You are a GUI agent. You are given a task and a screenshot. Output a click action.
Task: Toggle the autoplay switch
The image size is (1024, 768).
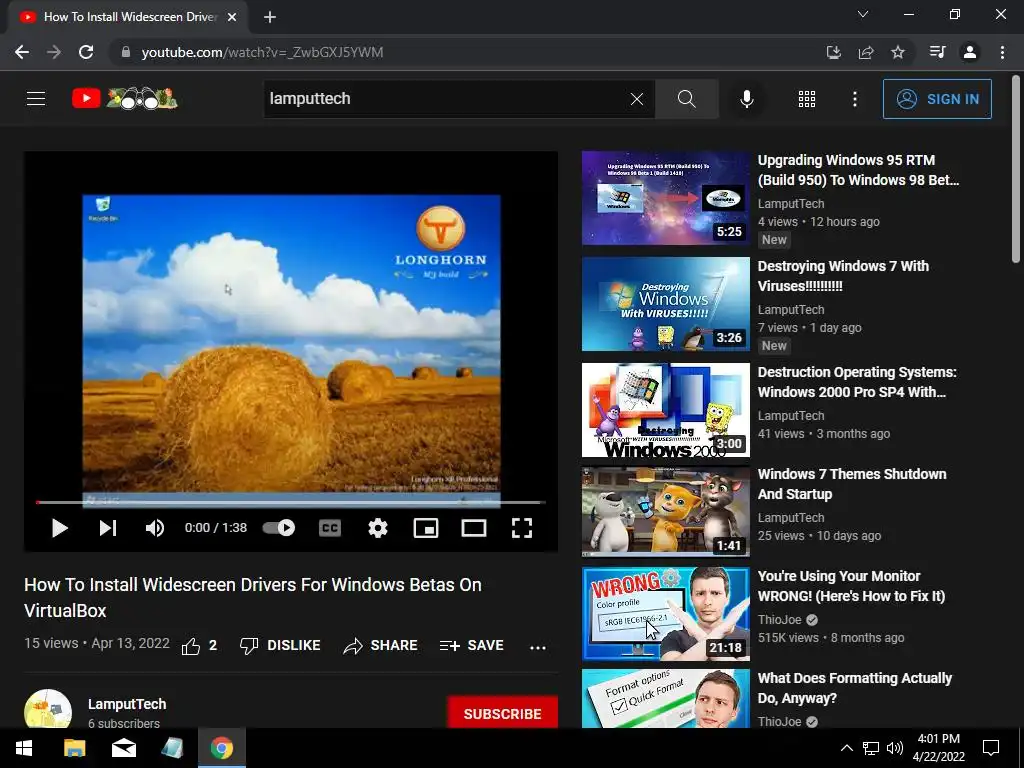coord(279,528)
